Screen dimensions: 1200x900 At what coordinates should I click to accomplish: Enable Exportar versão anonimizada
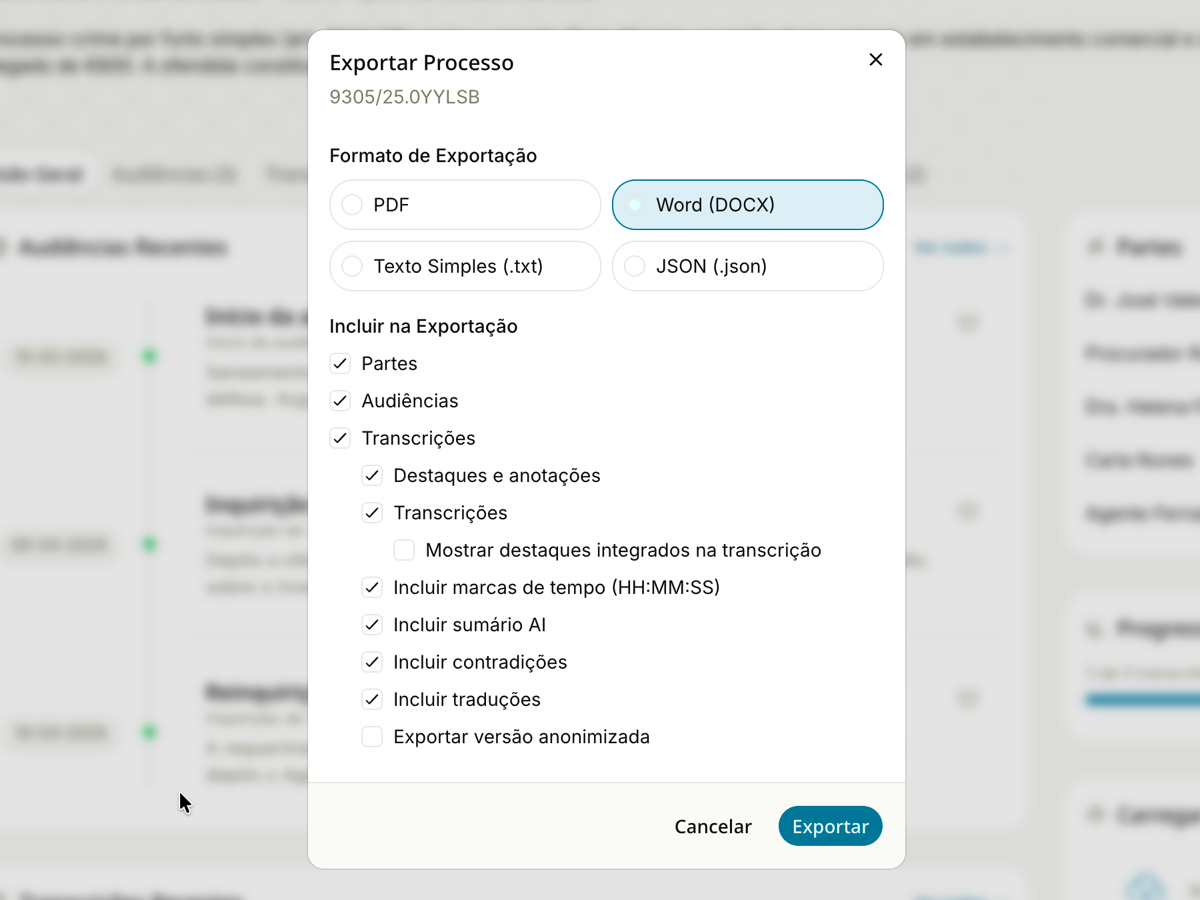tap(372, 737)
